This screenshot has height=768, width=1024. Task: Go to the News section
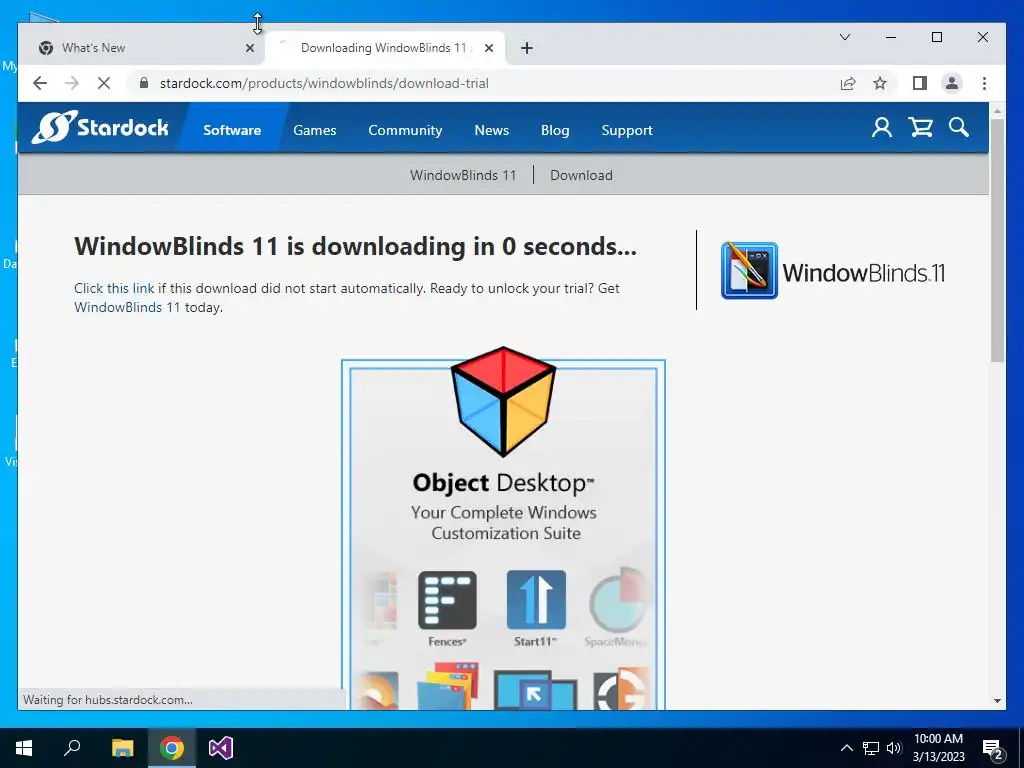[x=491, y=130]
